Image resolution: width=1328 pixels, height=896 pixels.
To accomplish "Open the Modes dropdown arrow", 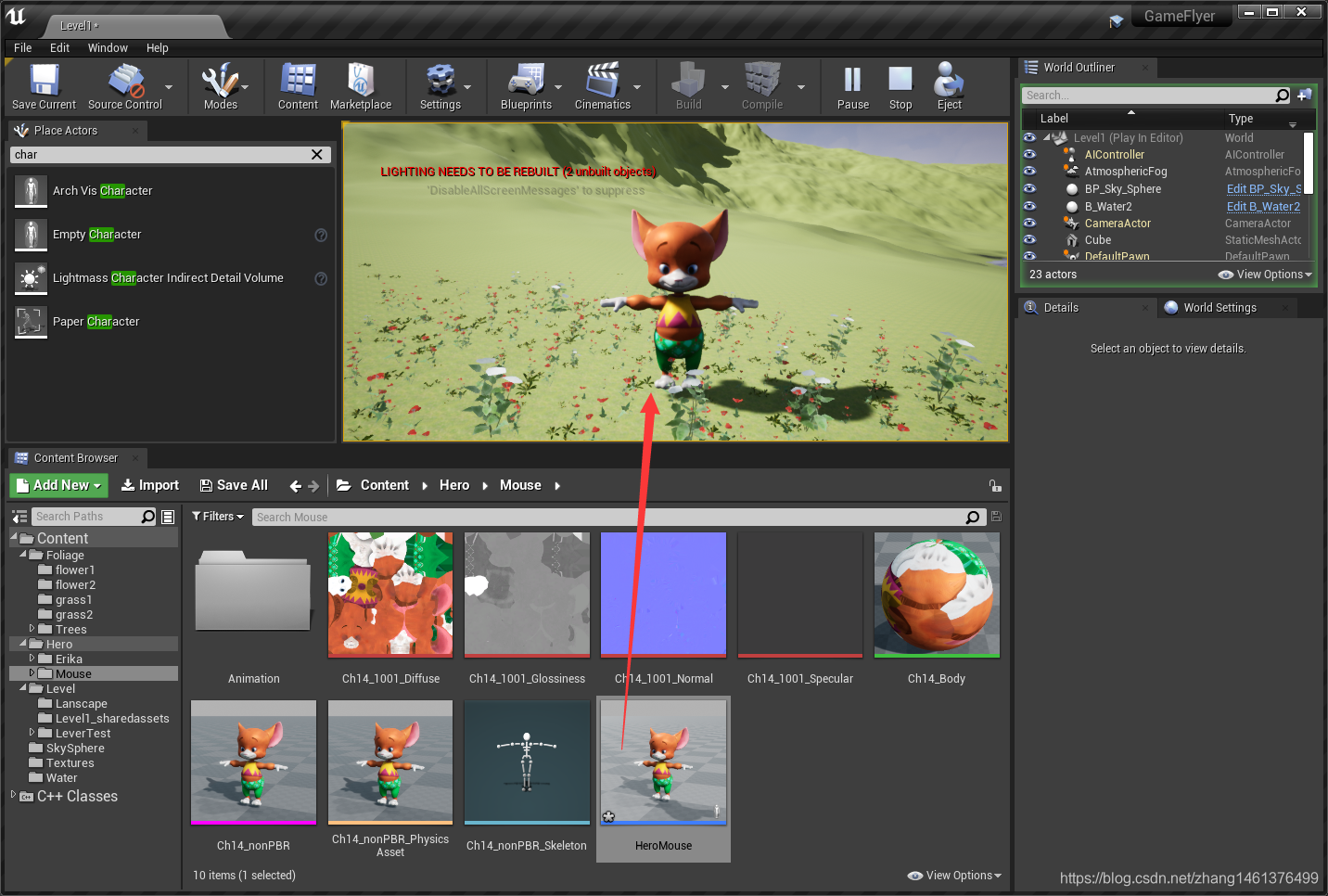I will click(246, 87).
